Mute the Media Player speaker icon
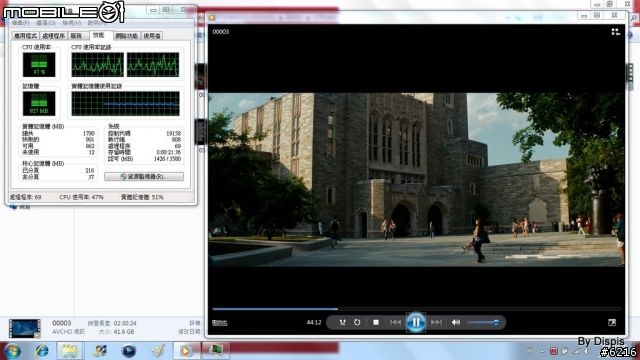 click(456, 322)
